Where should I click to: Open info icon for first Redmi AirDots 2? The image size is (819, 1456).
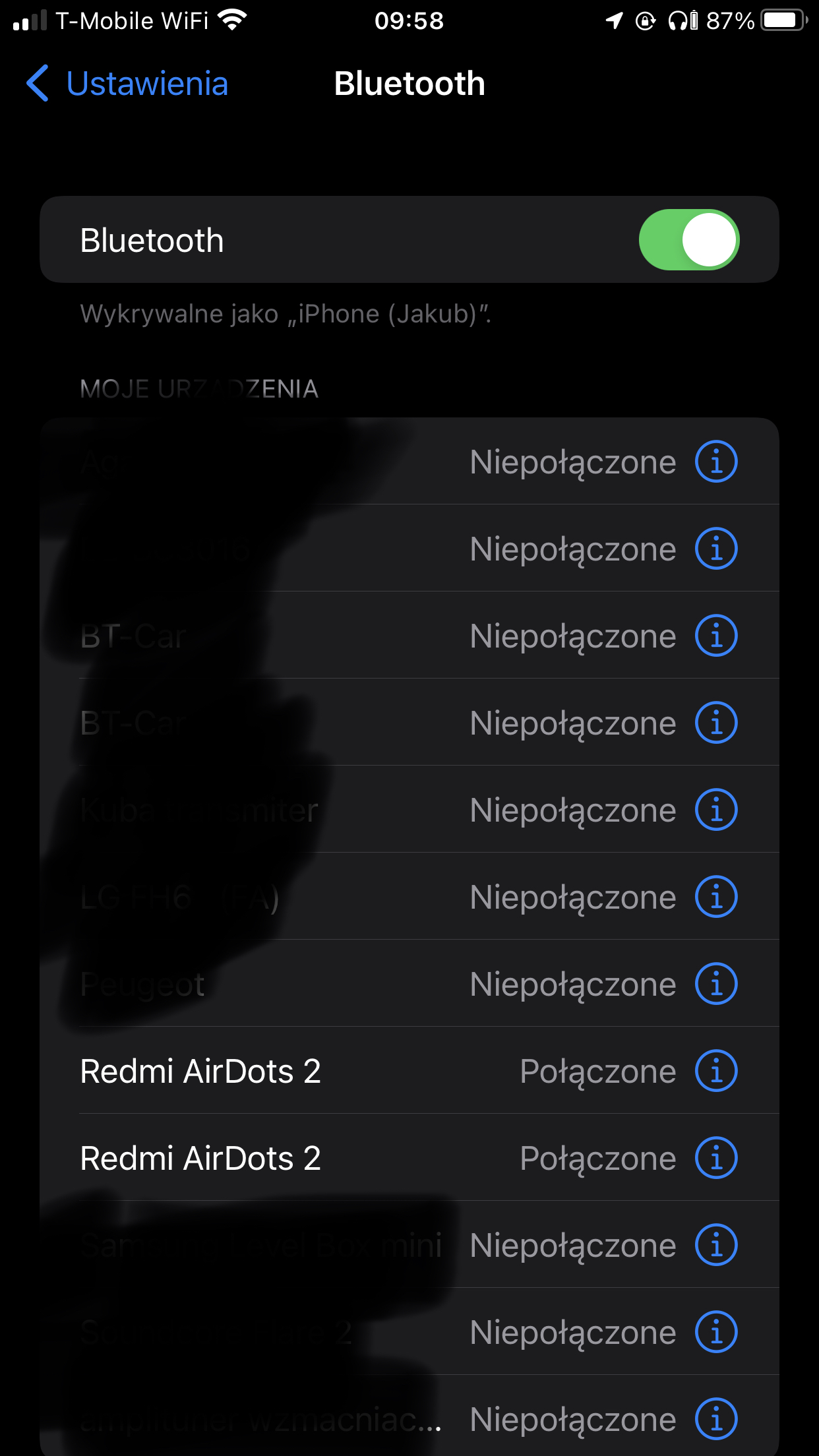716,1071
